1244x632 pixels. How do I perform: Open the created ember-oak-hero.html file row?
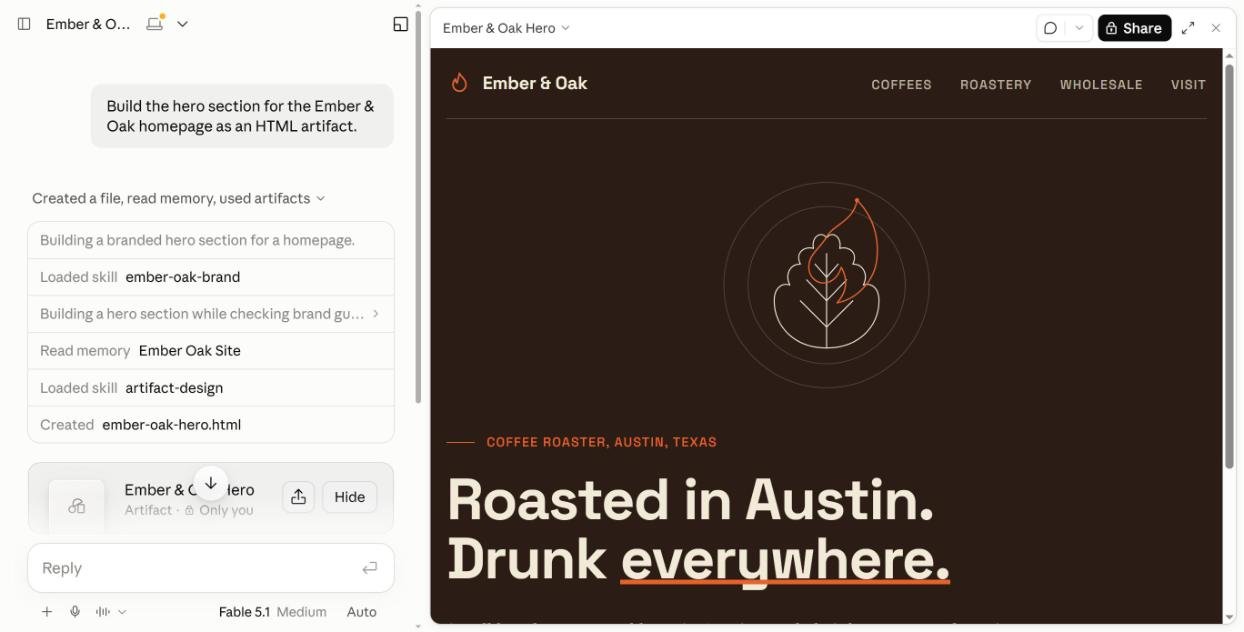point(211,425)
